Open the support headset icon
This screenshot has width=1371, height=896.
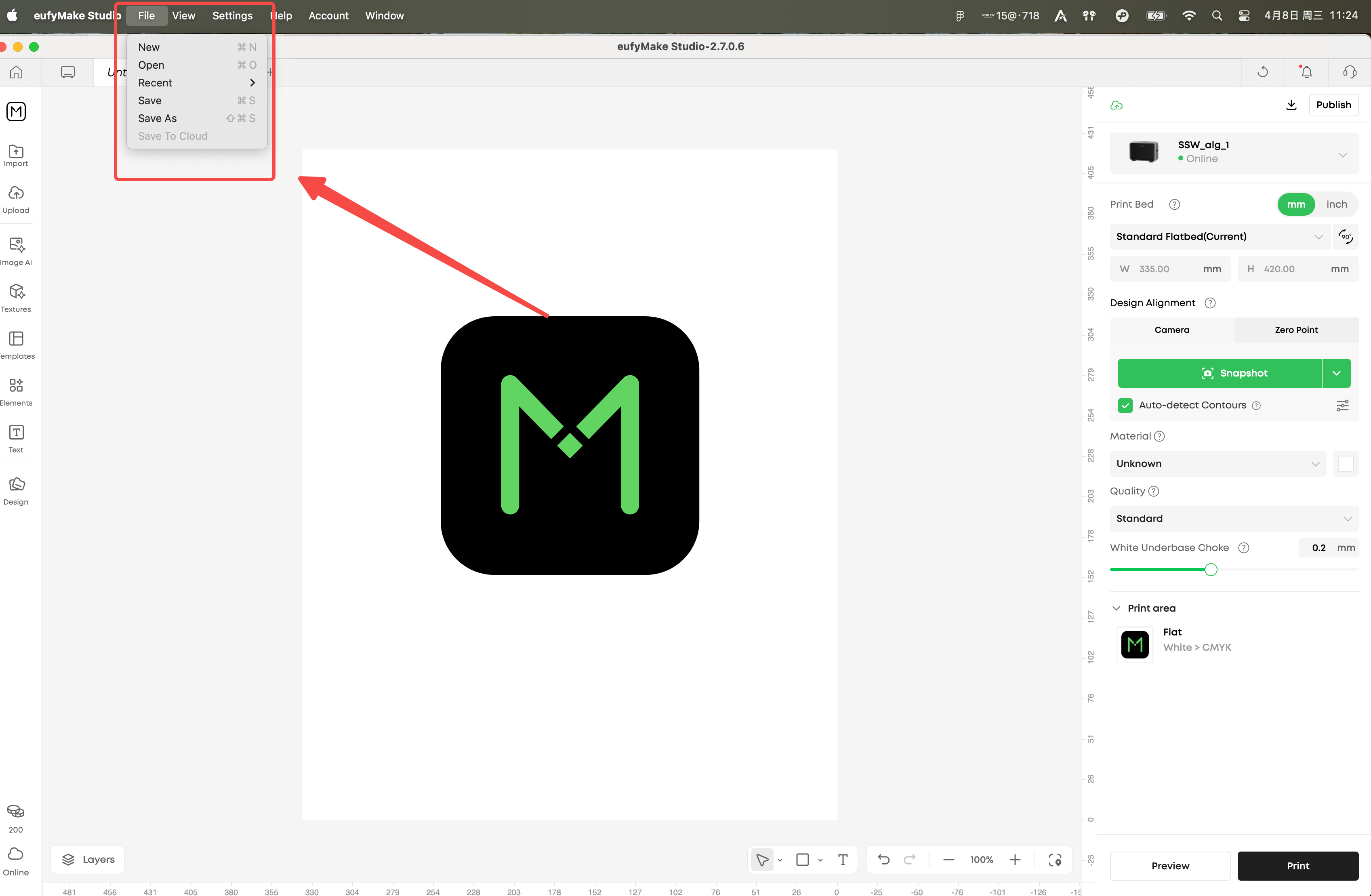click(1350, 72)
